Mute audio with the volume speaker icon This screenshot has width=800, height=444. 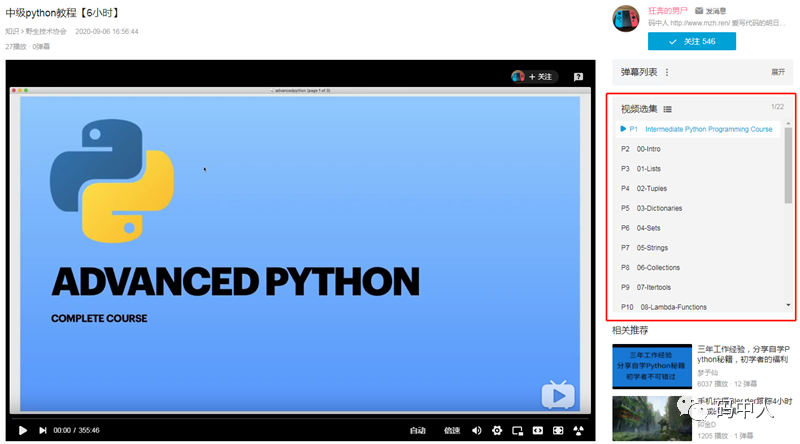coord(477,430)
